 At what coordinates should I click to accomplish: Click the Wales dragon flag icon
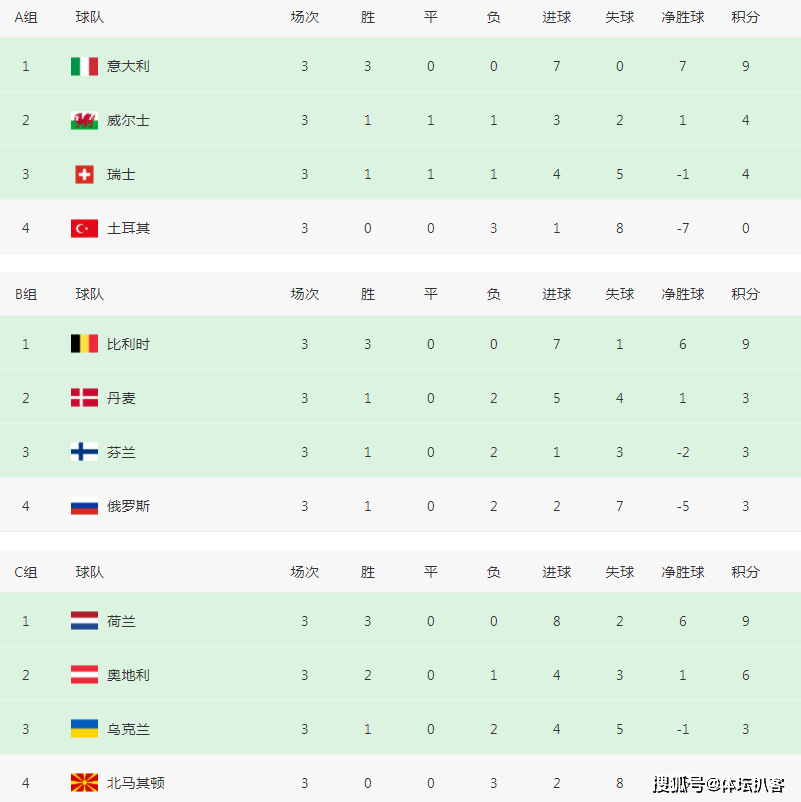(84, 121)
